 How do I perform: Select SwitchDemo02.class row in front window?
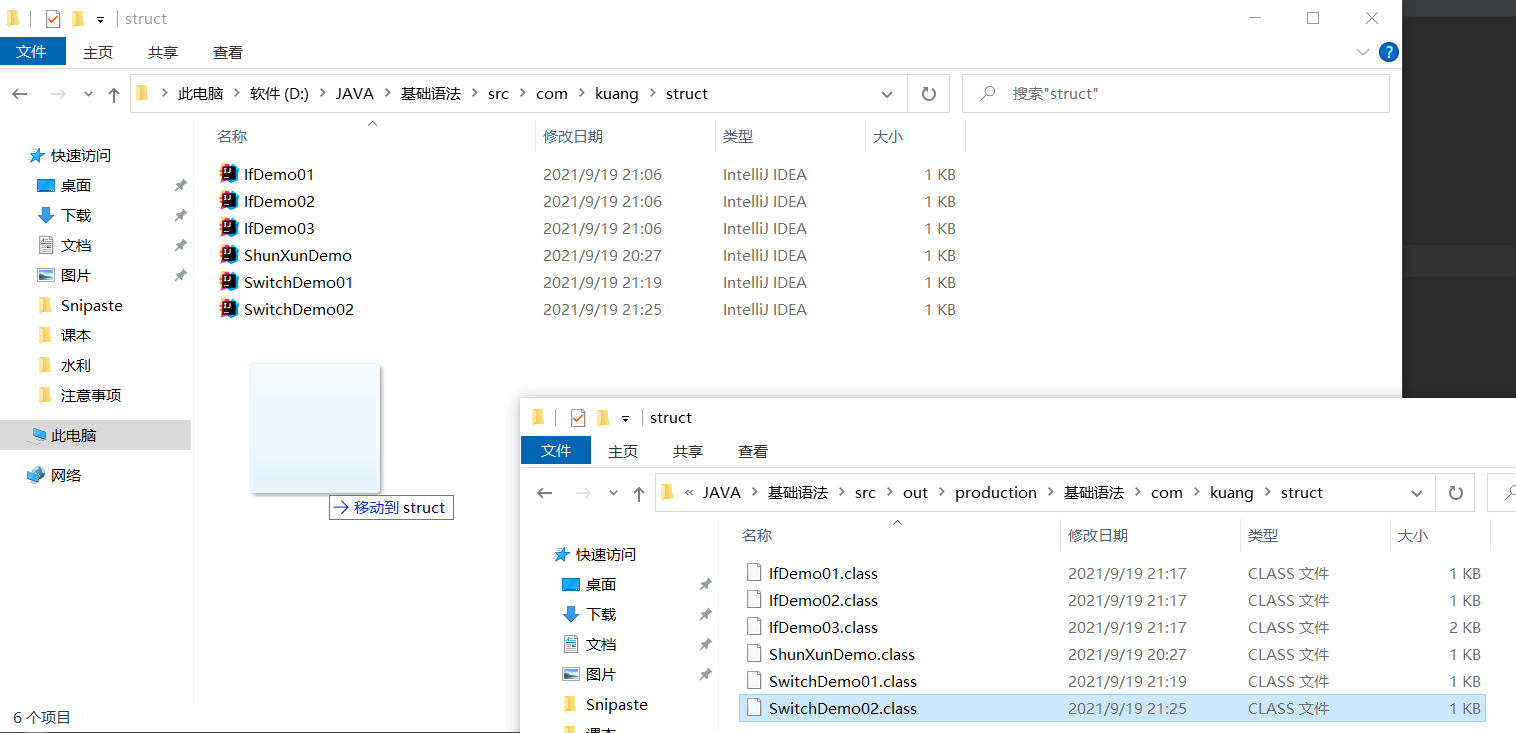pos(1111,708)
